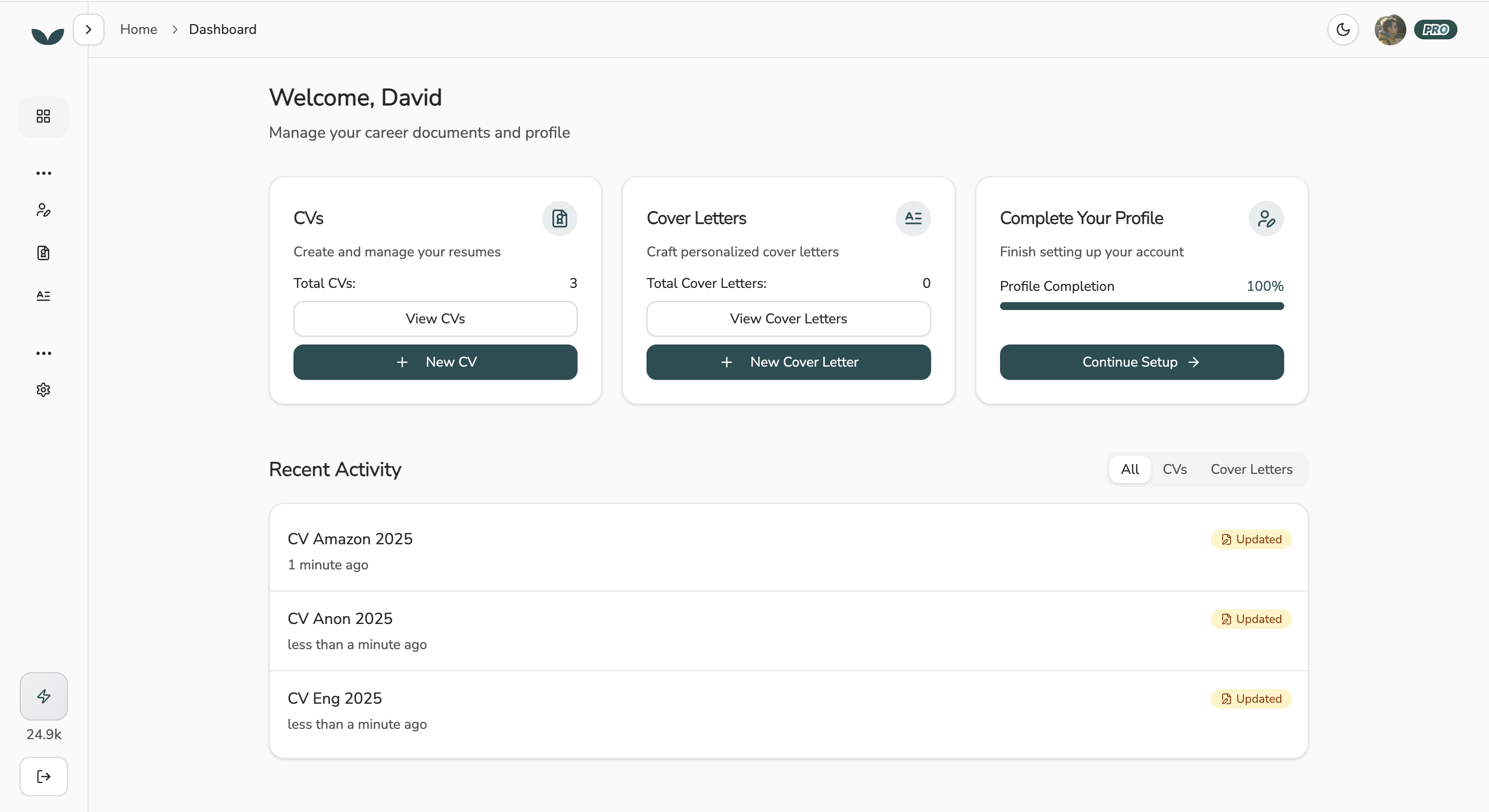Select the cover letters icon in sidebar
Viewport: 1489px width, 812px height.
43,296
